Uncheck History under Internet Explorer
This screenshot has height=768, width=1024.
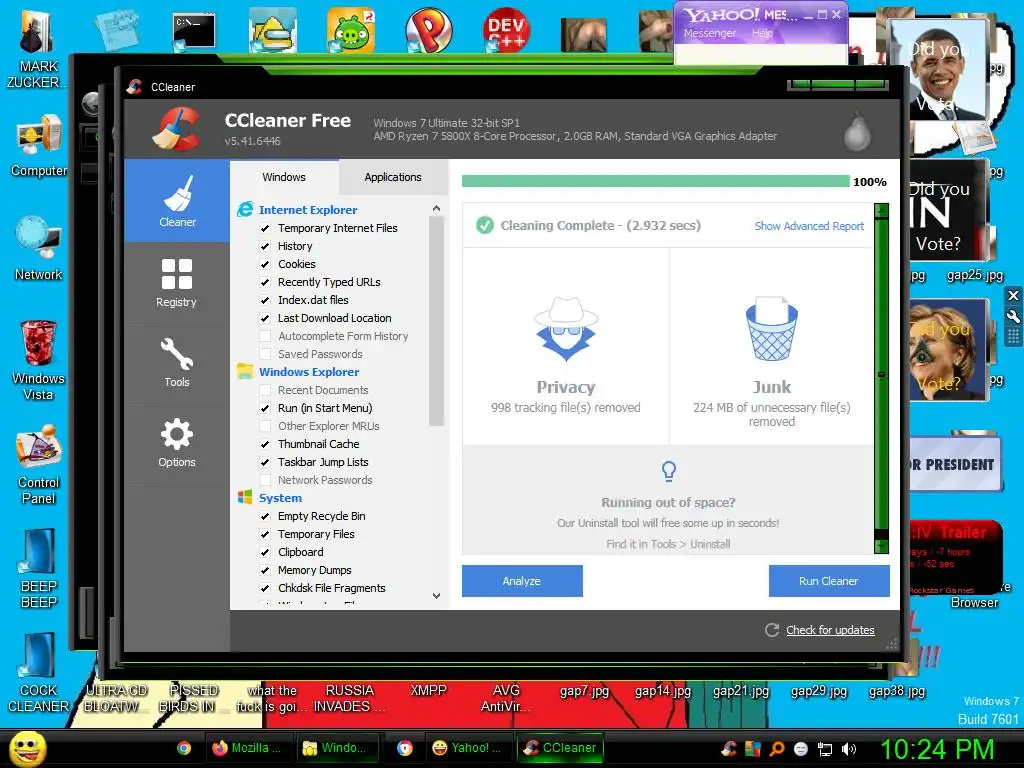click(265, 246)
